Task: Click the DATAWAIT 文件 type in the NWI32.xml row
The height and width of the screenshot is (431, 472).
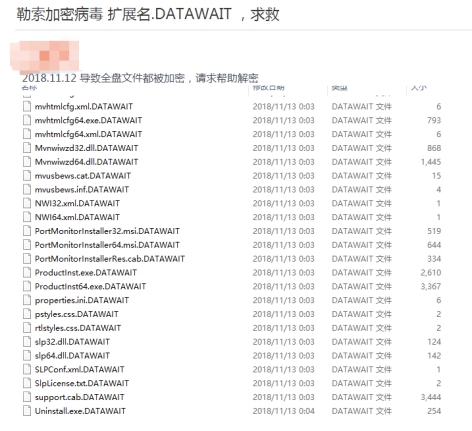Action: (x=362, y=203)
